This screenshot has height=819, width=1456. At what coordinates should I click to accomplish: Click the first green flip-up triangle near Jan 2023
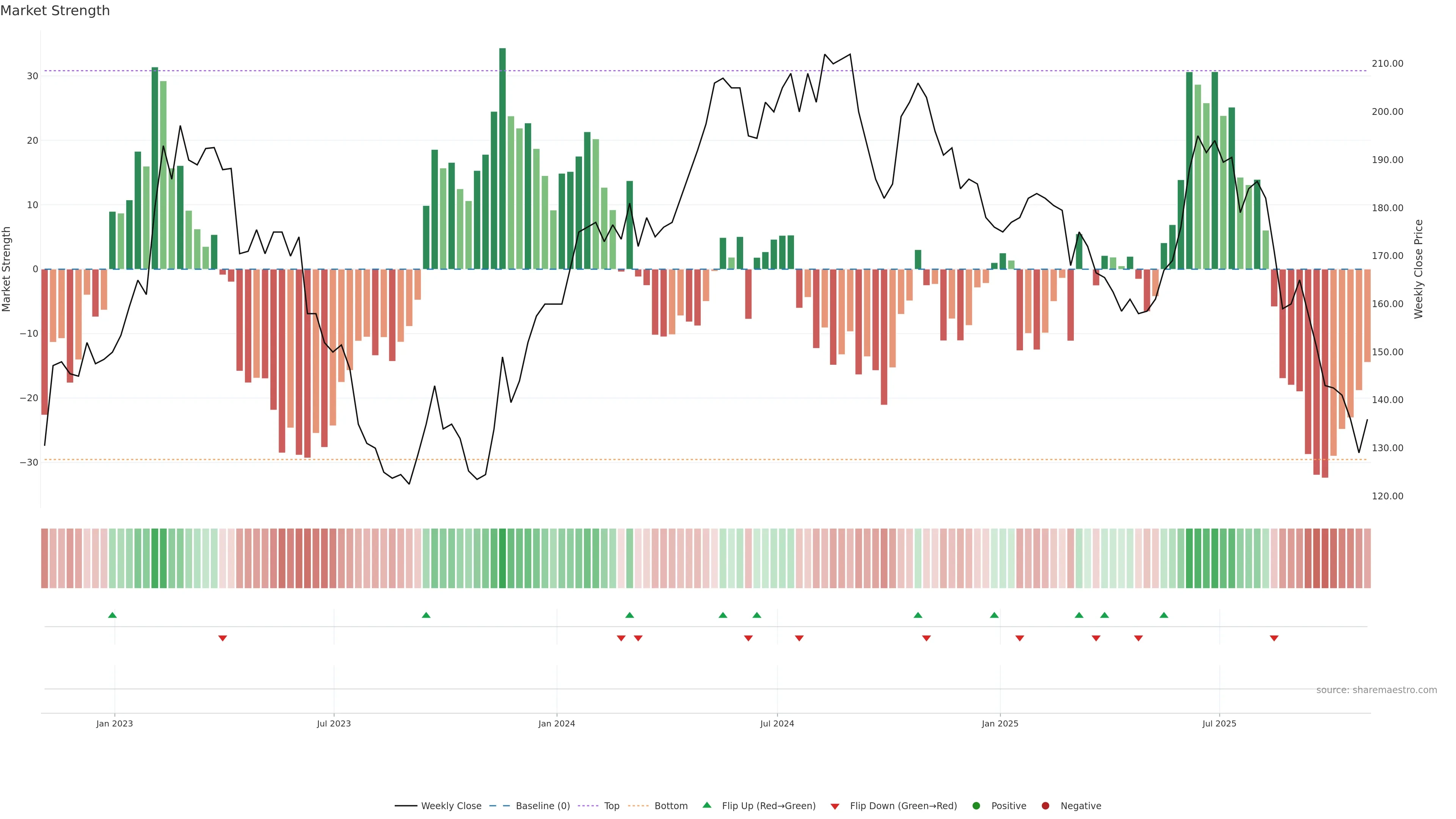[x=113, y=615]
